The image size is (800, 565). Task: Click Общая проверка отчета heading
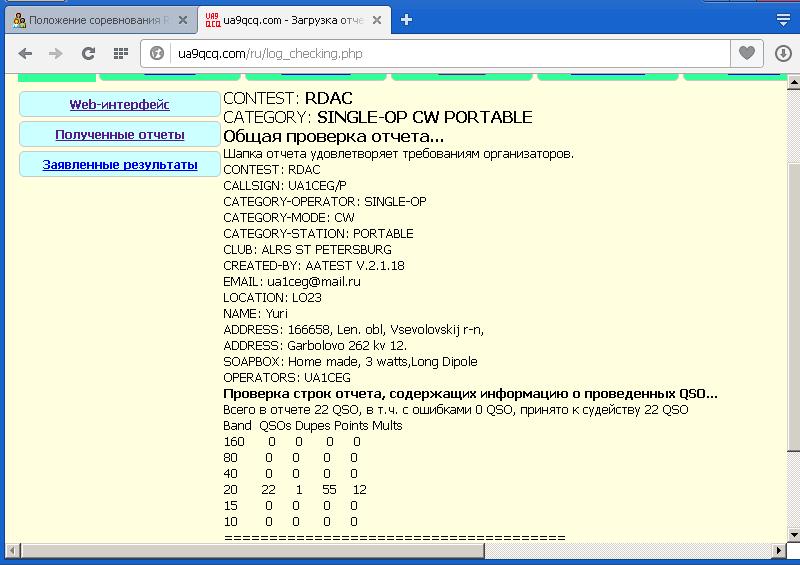coord(334,136)
